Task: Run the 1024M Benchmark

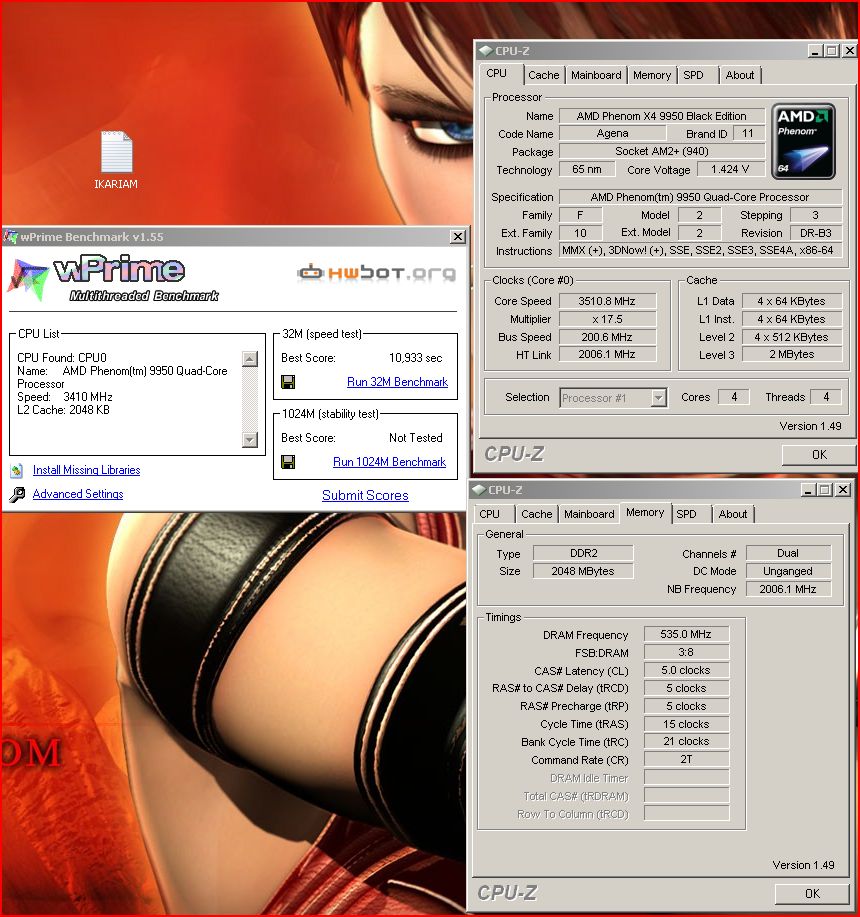Action: 389,462
